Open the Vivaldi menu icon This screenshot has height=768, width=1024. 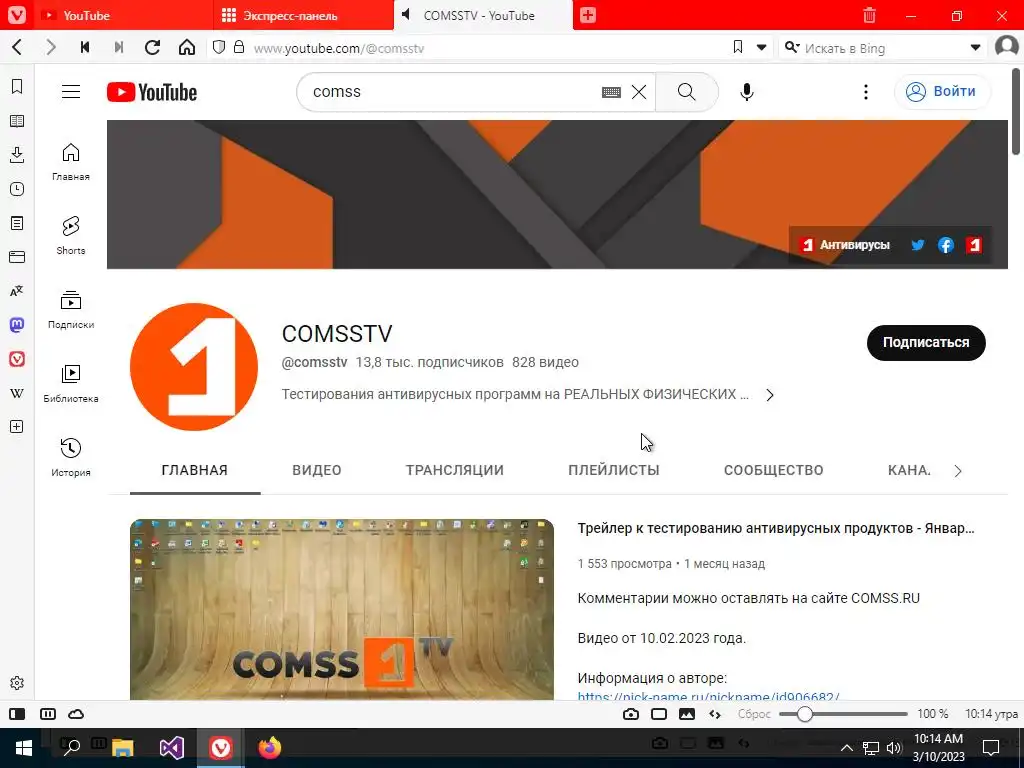click(17, 15)
